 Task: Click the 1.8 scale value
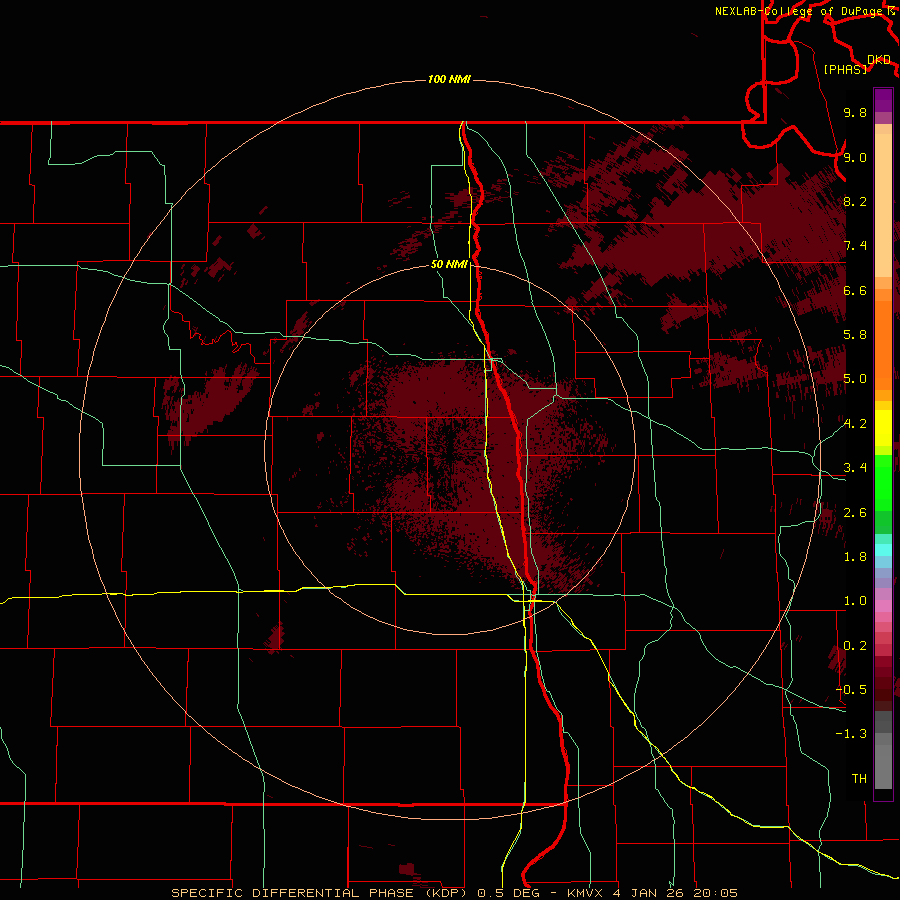(855, 557)
